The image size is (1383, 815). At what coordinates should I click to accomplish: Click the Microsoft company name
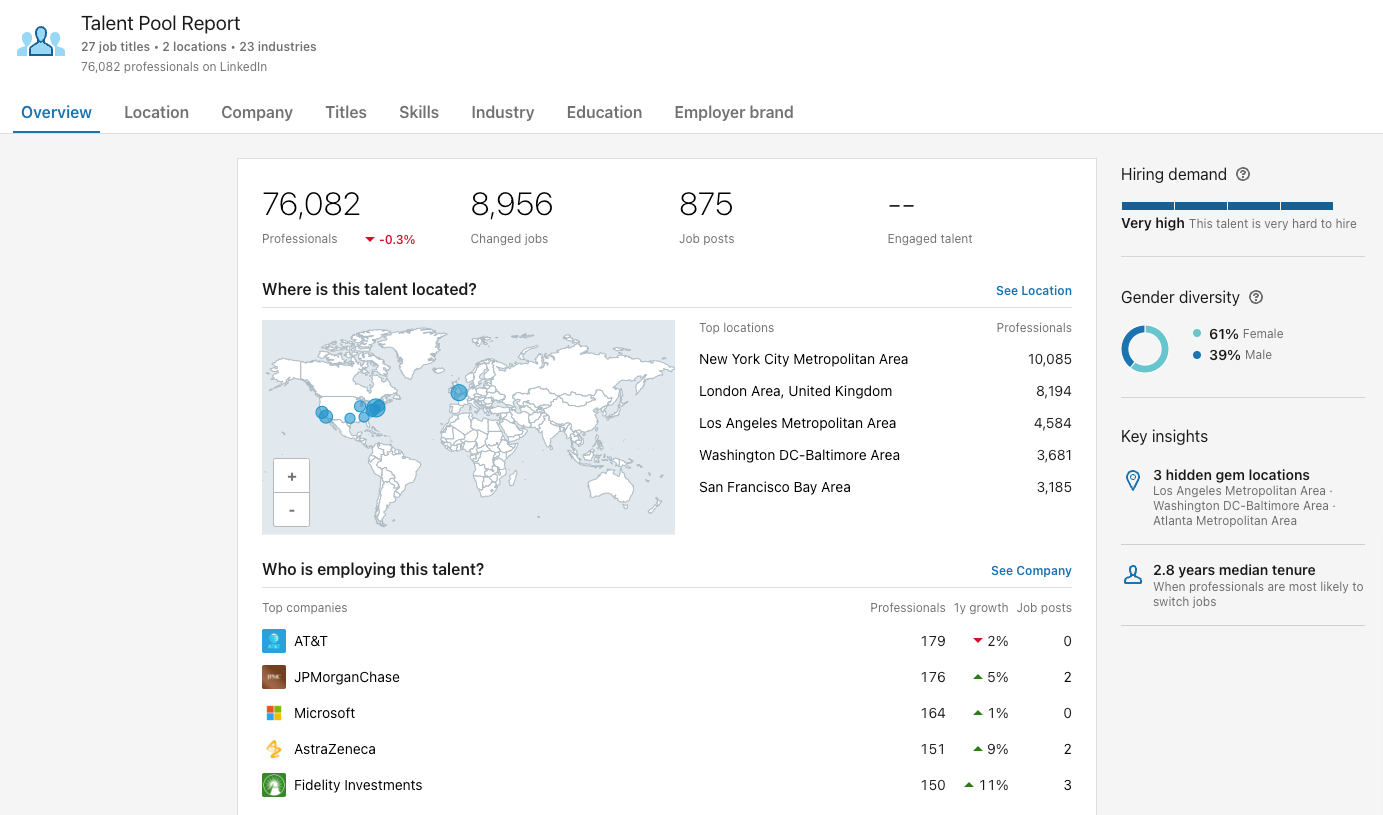pyautogui.click(x=325, y=713)
